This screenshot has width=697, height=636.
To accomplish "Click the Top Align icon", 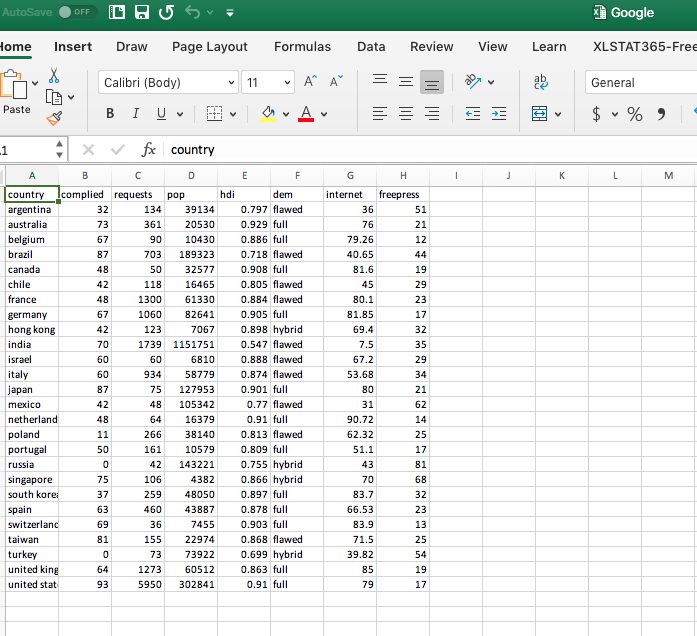I will pyautogui.click(x=380, y=81).
